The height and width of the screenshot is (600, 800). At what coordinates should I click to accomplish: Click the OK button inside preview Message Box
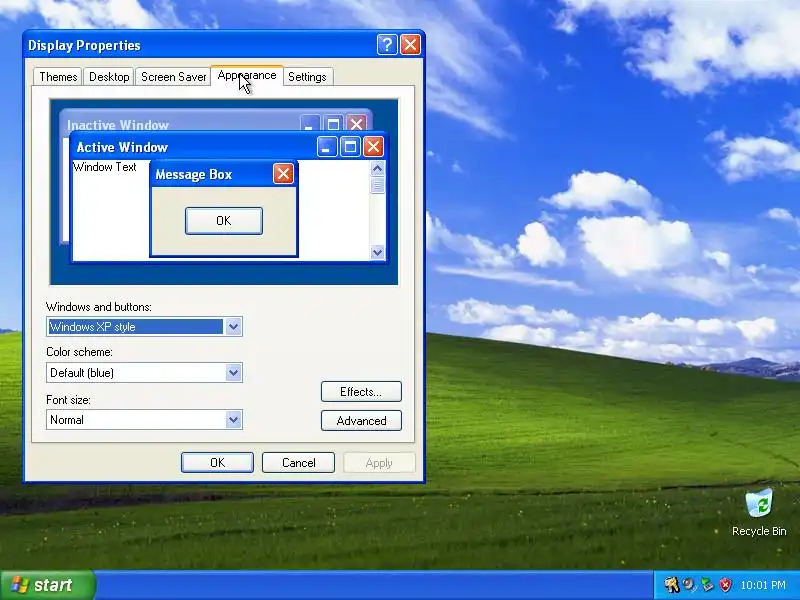tap(224, 221)
